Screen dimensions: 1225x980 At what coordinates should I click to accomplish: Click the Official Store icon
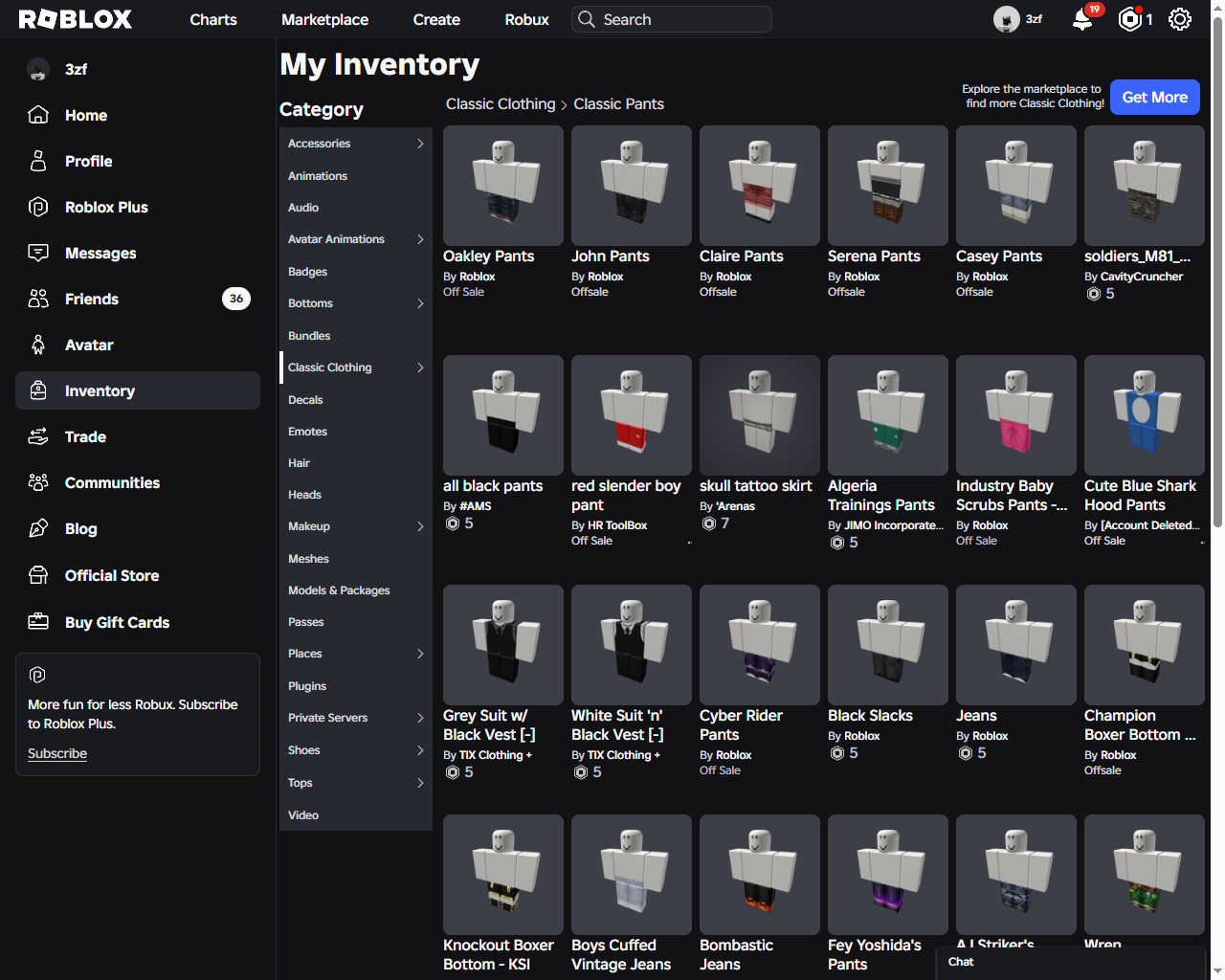(x=38, y=575)
